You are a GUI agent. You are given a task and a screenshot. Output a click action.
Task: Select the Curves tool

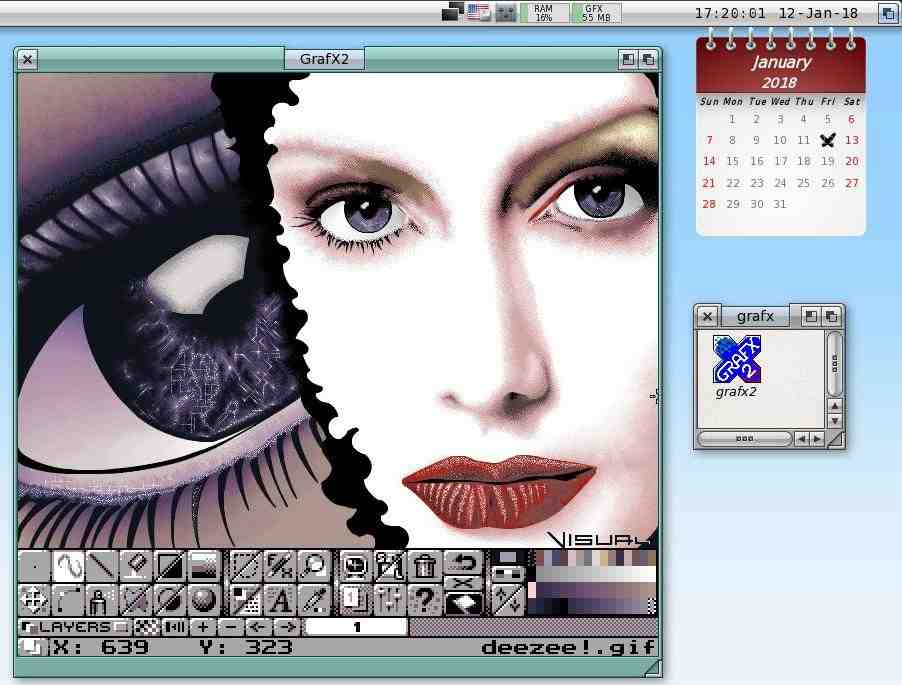pos(68,600)
